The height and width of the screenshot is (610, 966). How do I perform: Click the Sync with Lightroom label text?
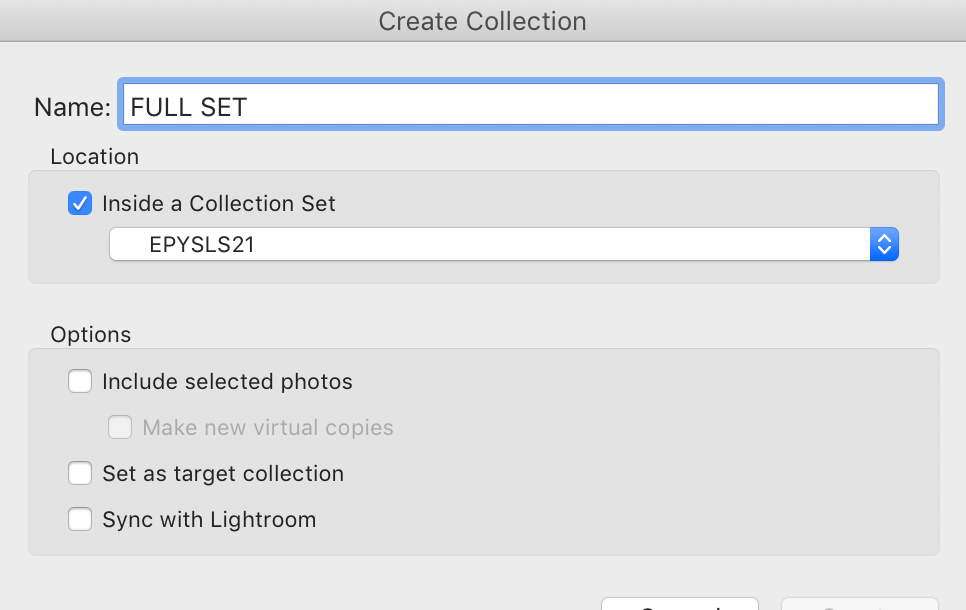point(209,519)
